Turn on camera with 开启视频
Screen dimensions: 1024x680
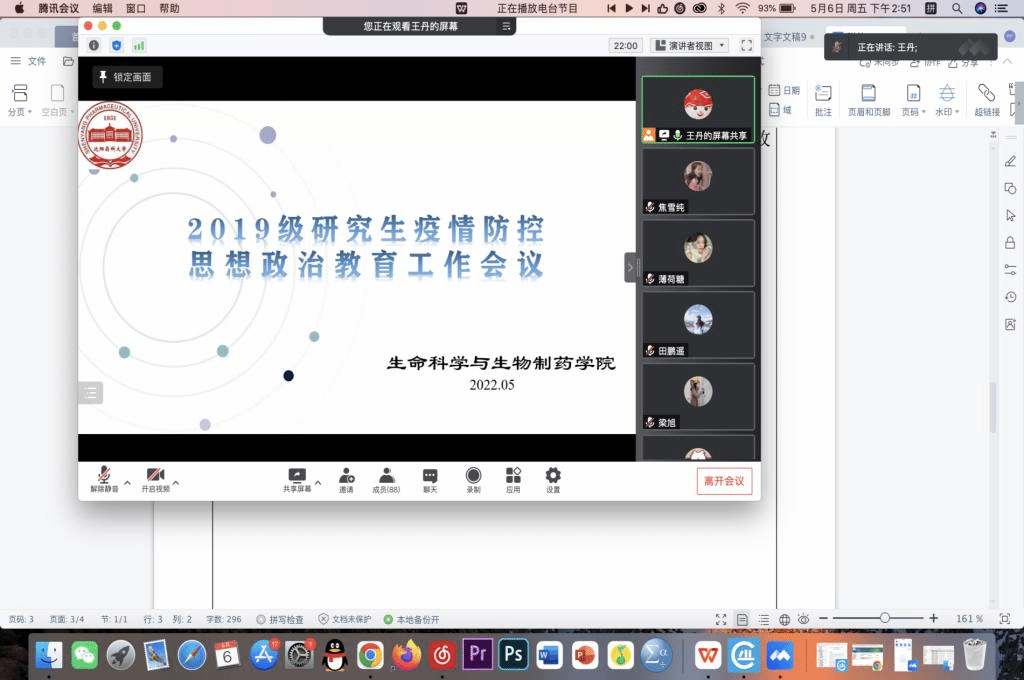click(x=155, y=479)
